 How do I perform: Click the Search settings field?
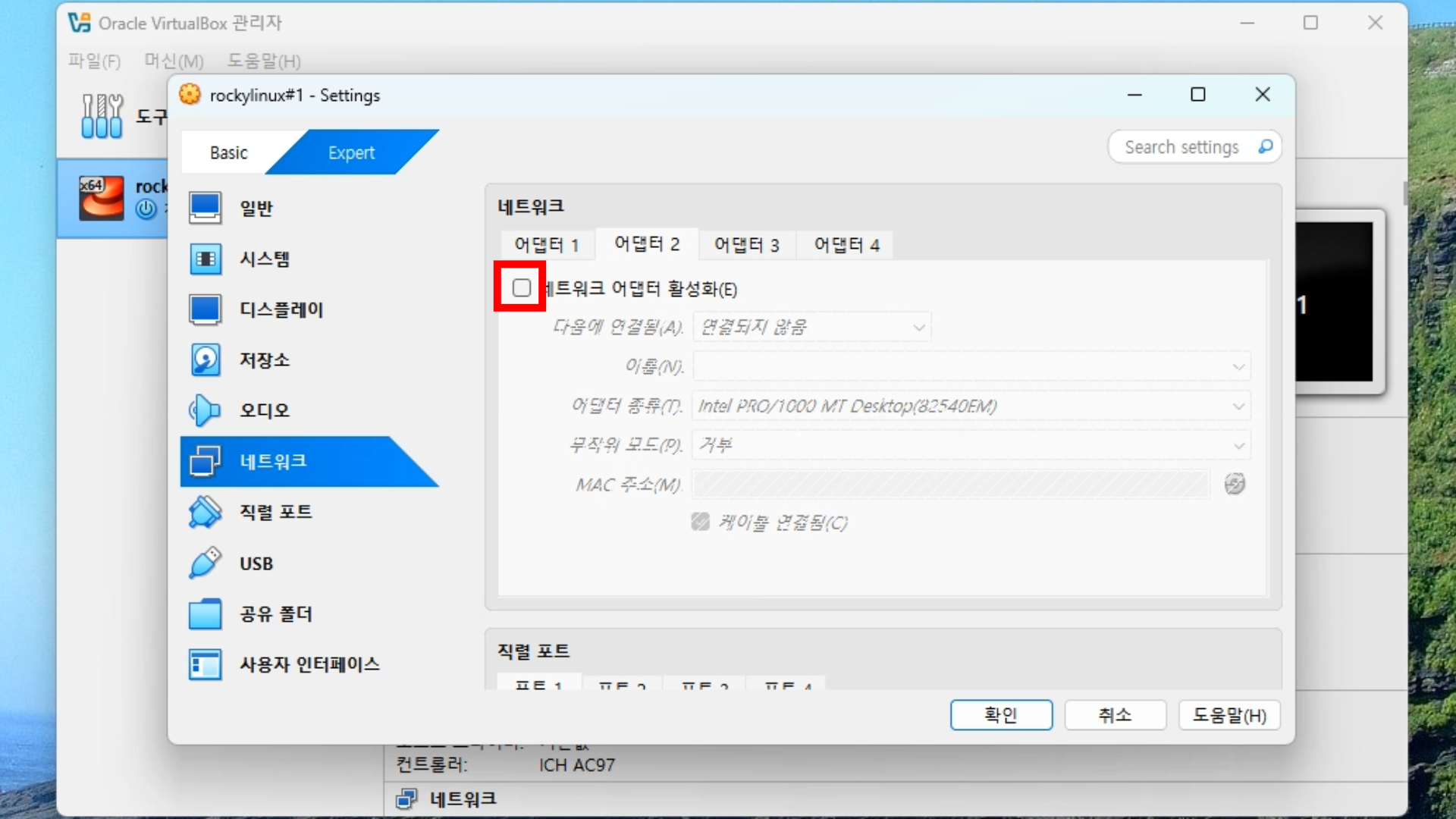[x=1181, y=147]
